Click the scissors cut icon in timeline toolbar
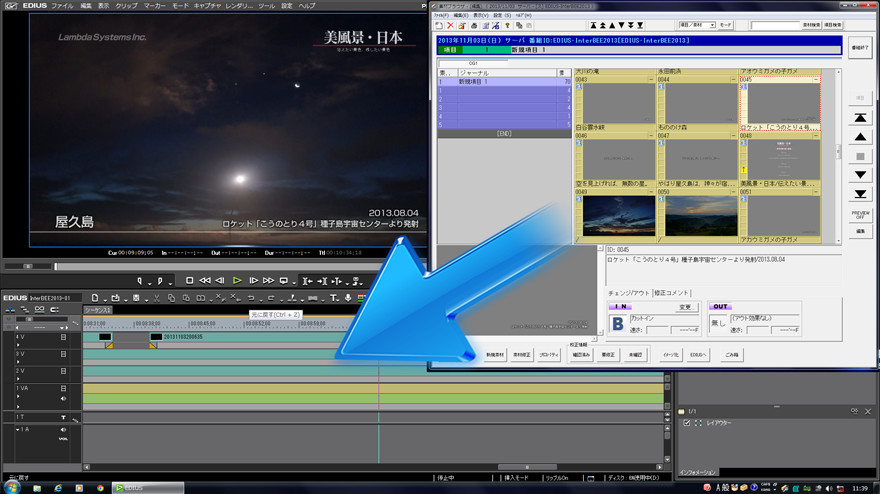This screenshot has width=880, height=494. [x=157, y=298]
